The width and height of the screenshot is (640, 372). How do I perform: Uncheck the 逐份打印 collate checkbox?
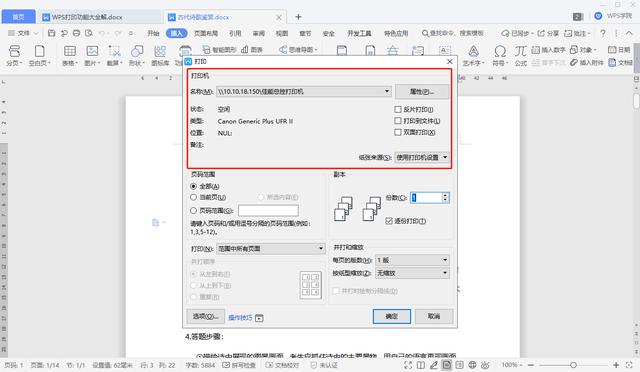click(x=389, y=221)
